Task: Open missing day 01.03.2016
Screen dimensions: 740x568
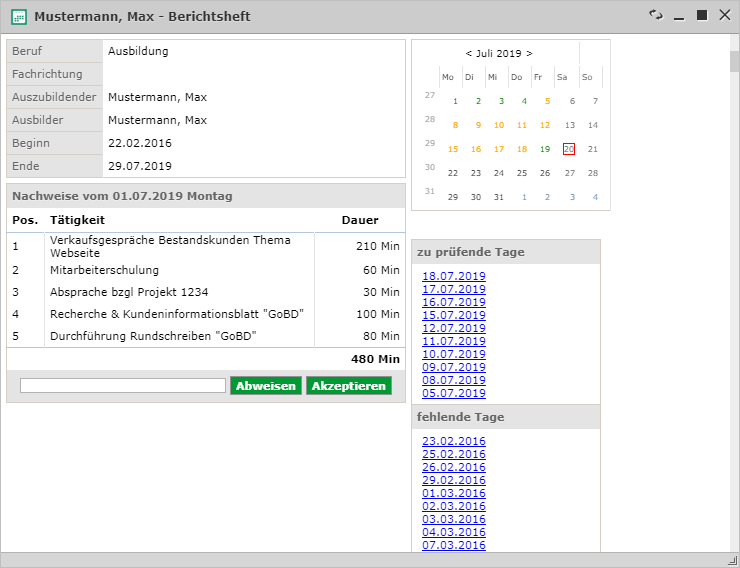Action: 454,493
